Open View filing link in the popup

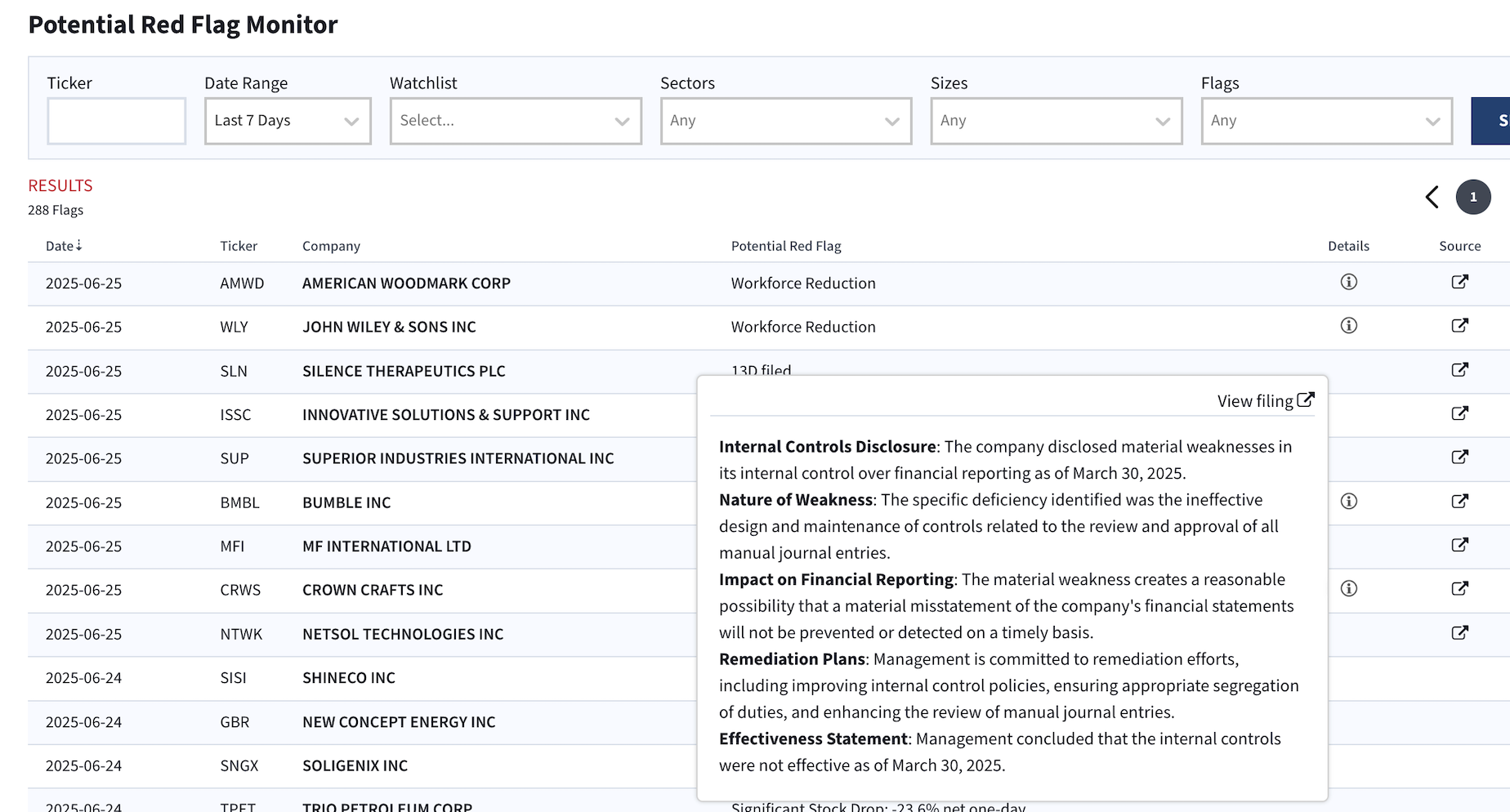pyautogui.click(x=1265, y=400)
